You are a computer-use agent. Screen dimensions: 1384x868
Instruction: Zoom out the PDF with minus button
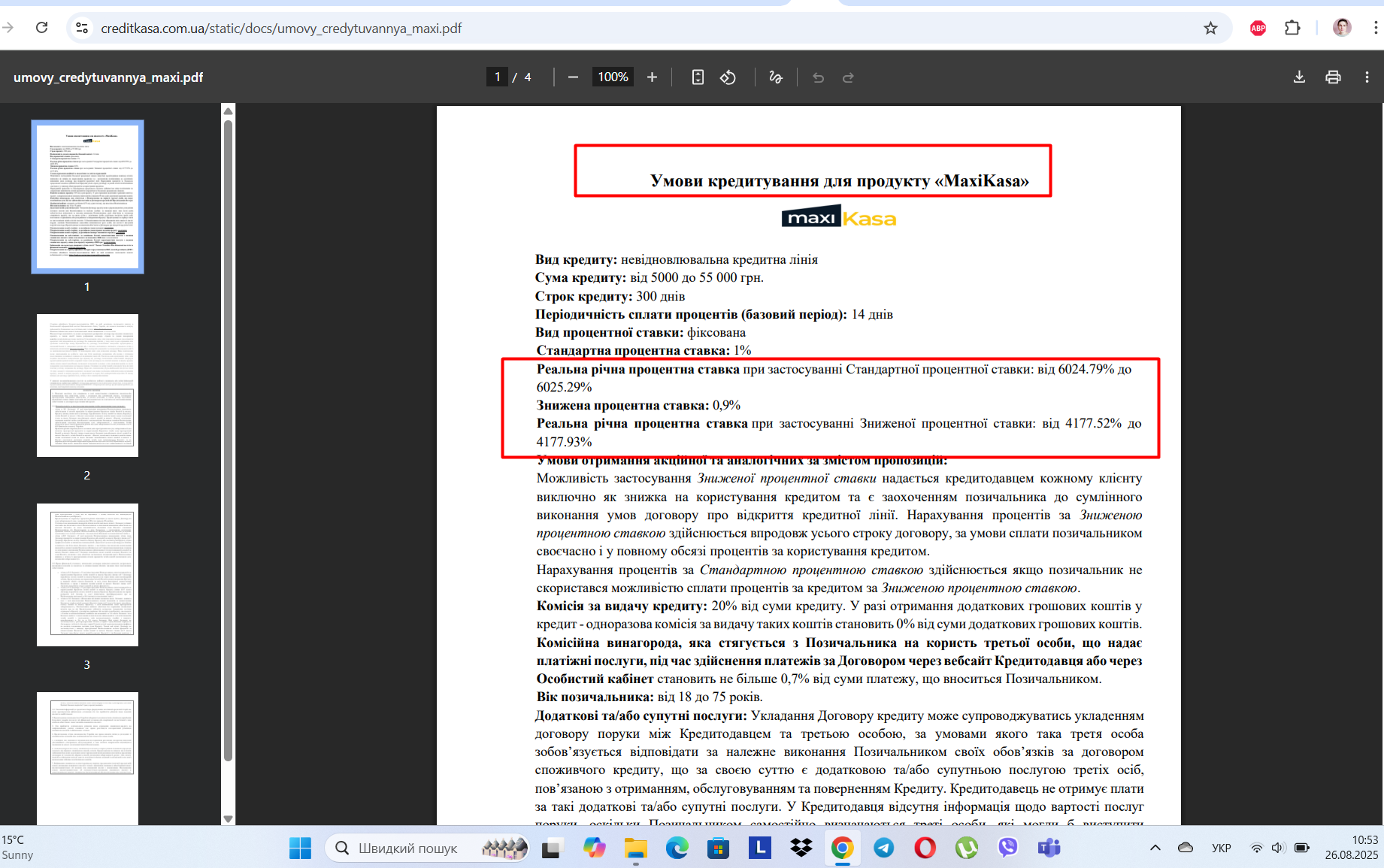coord(573,77)
